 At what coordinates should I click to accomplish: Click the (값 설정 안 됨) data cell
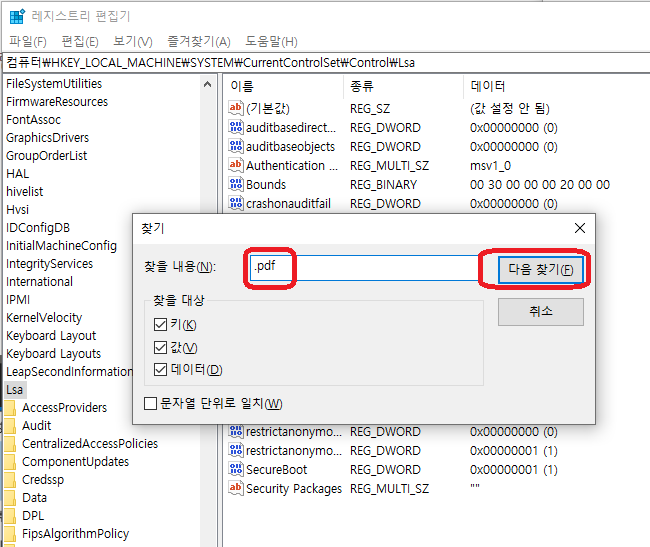(510, 109)
